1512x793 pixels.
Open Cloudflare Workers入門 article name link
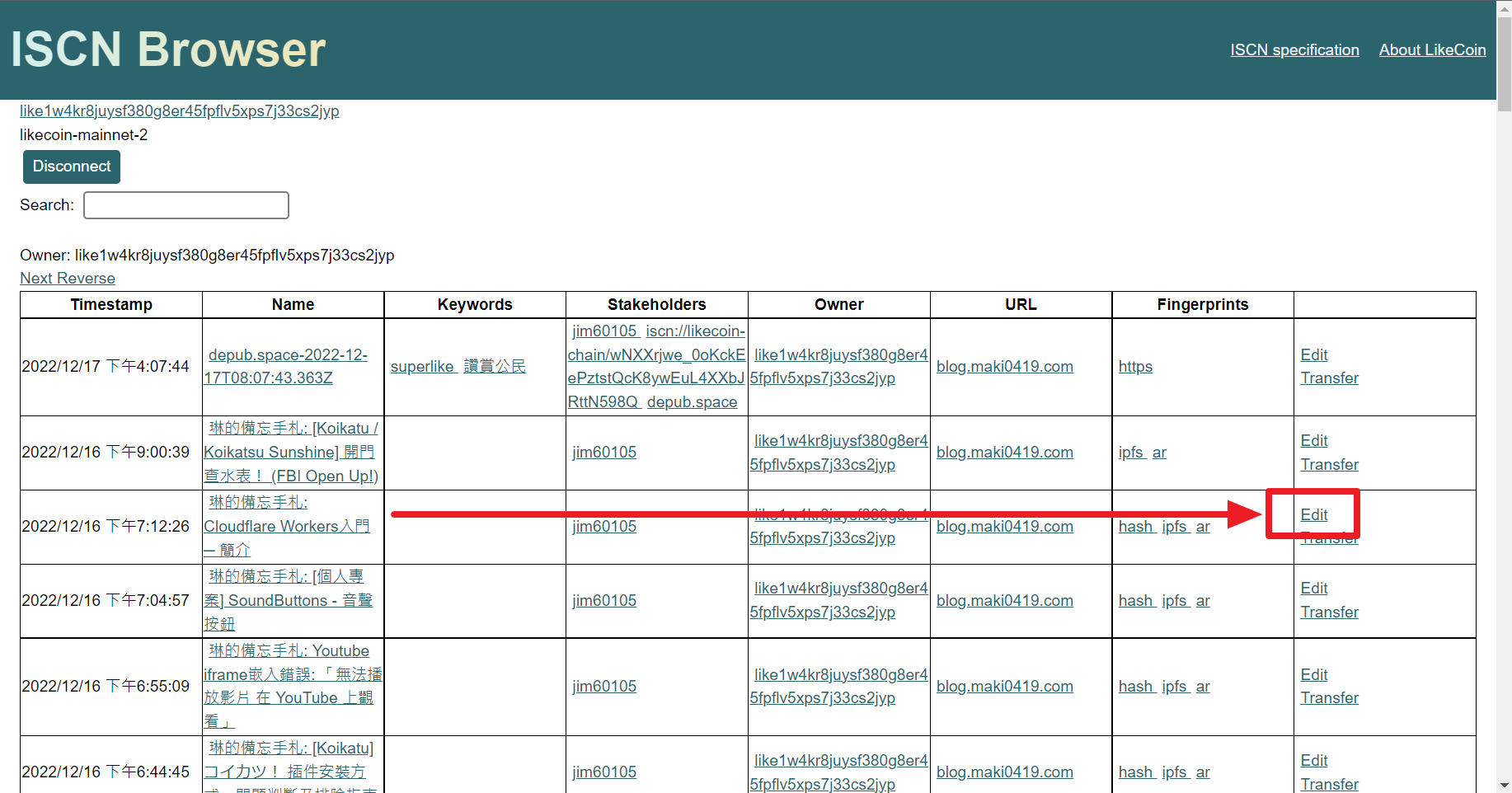pos(286,527)
